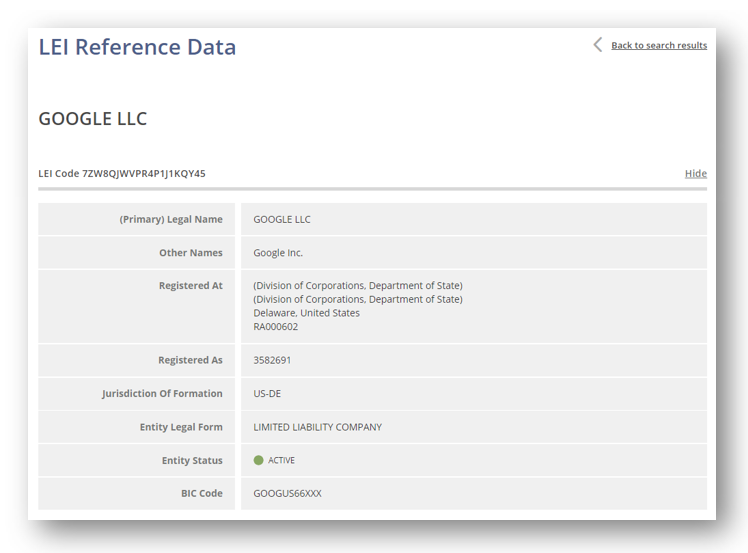
Task: Select the Delaware, United States line
Action: [x=306, y=313]
